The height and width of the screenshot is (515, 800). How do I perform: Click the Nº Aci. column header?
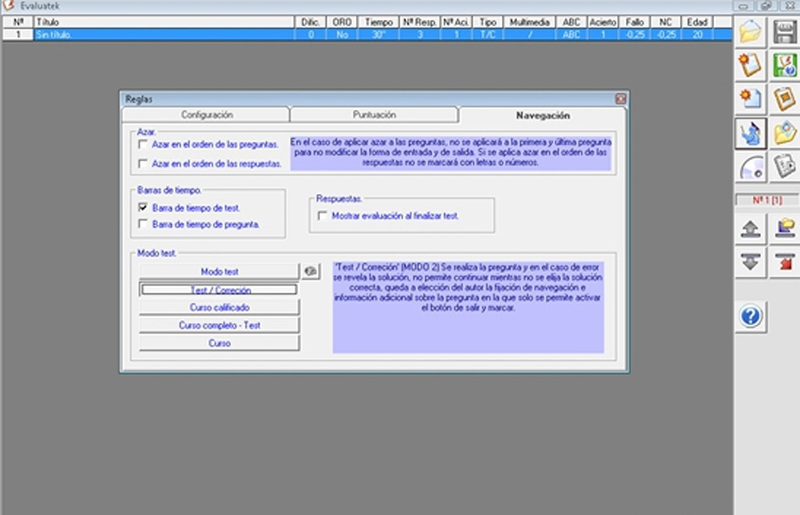coord(456,22)
